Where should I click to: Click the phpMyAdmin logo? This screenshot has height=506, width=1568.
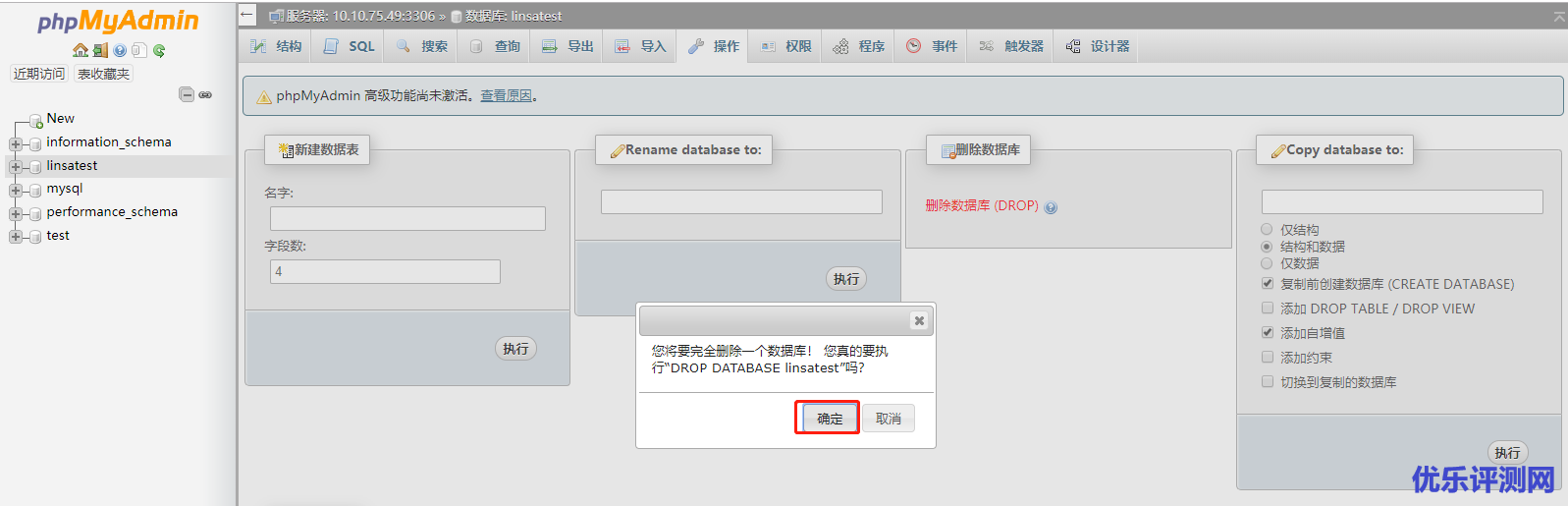[118, 21]
